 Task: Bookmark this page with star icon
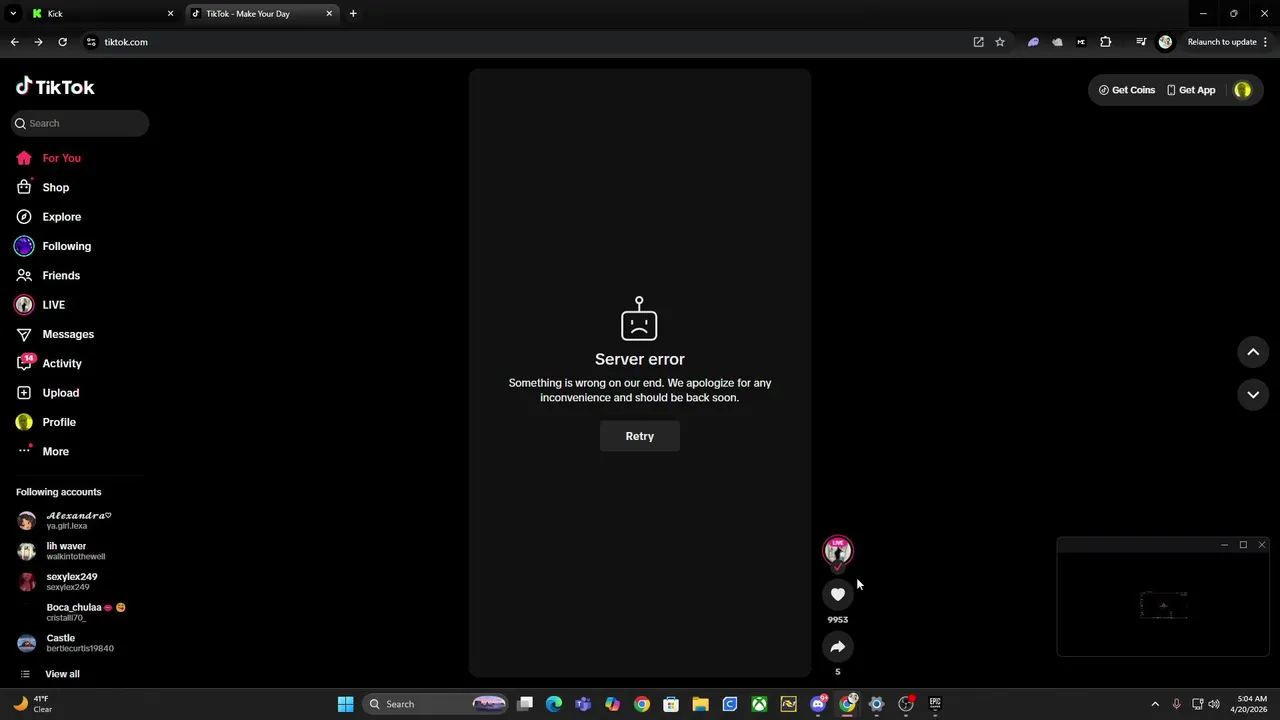[x=1000, y=42]
